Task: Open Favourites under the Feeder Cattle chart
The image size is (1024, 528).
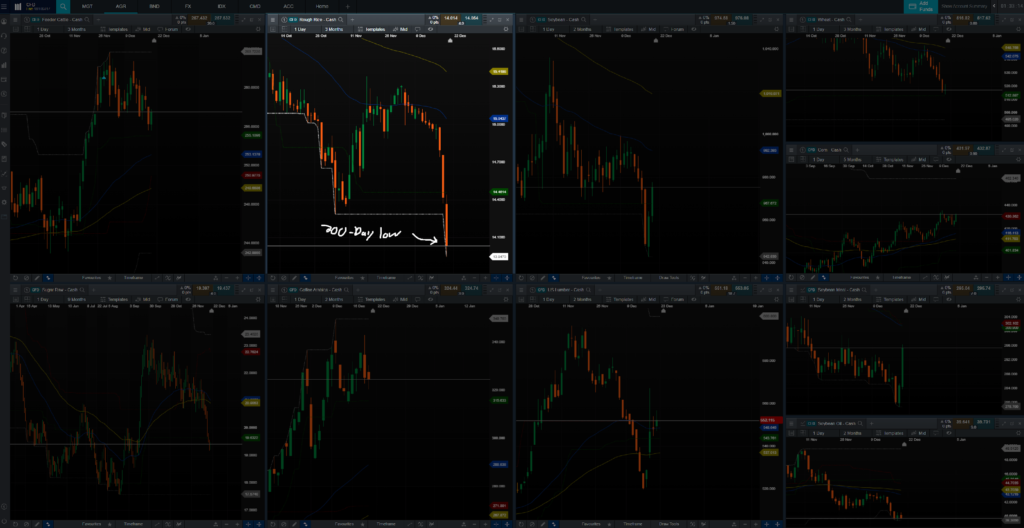Action: click(92, 278)
